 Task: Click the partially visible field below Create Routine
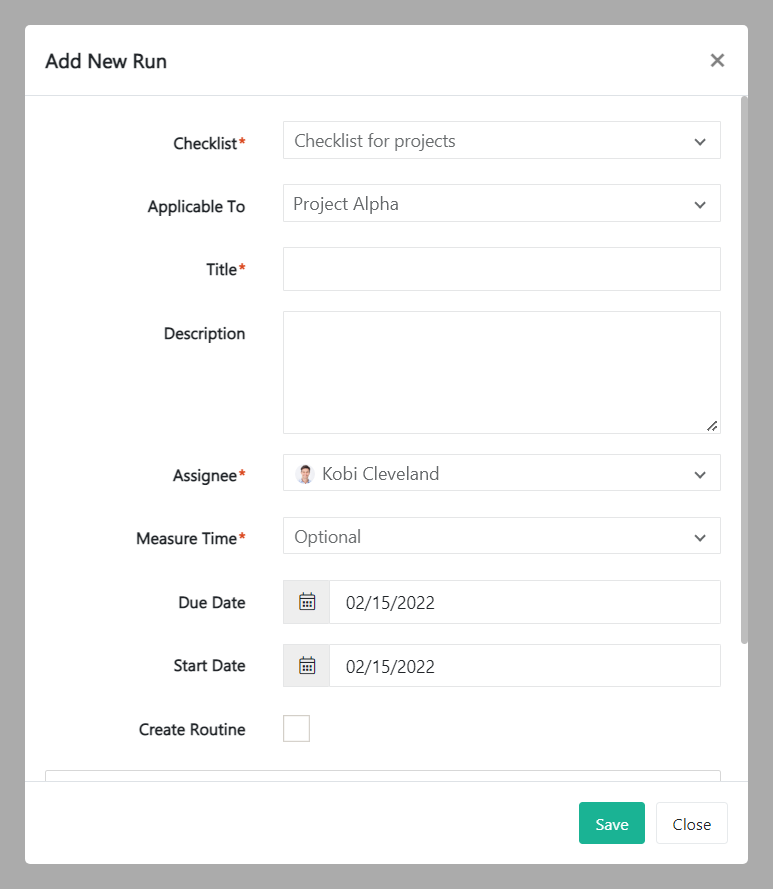[x=382, y=775]
